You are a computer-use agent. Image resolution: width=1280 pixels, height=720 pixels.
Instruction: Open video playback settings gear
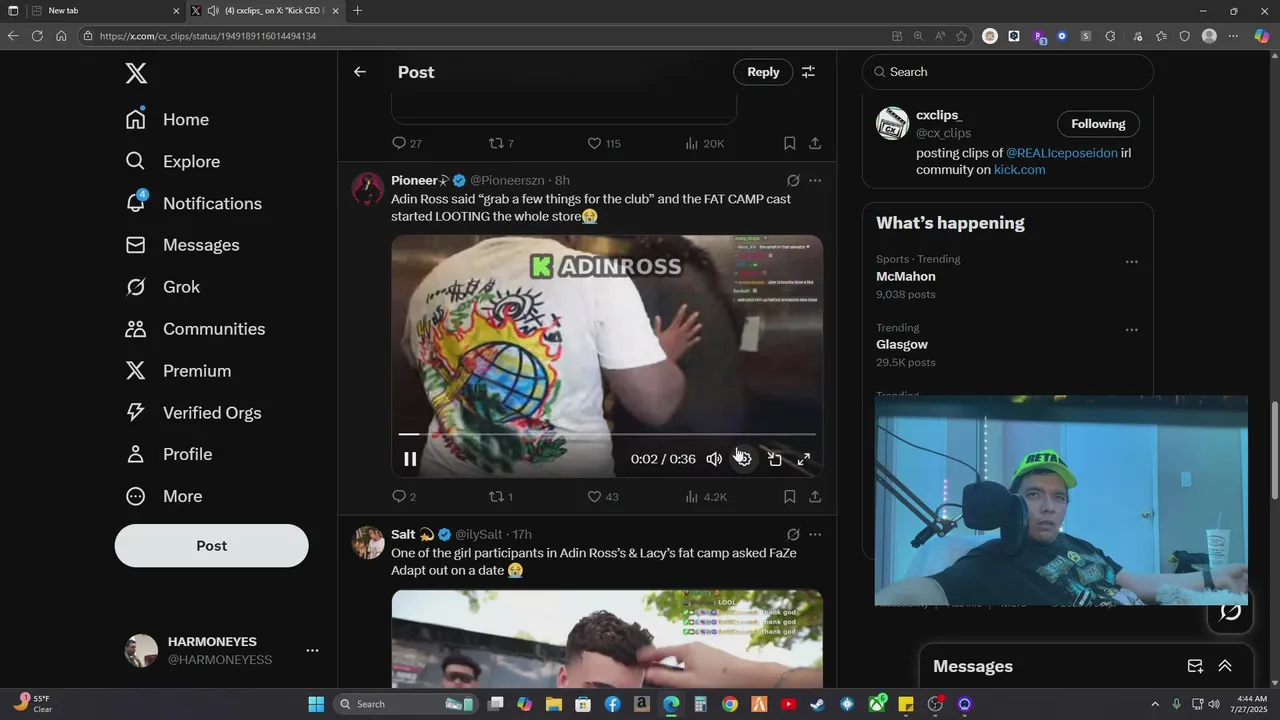tap(744, 459)
